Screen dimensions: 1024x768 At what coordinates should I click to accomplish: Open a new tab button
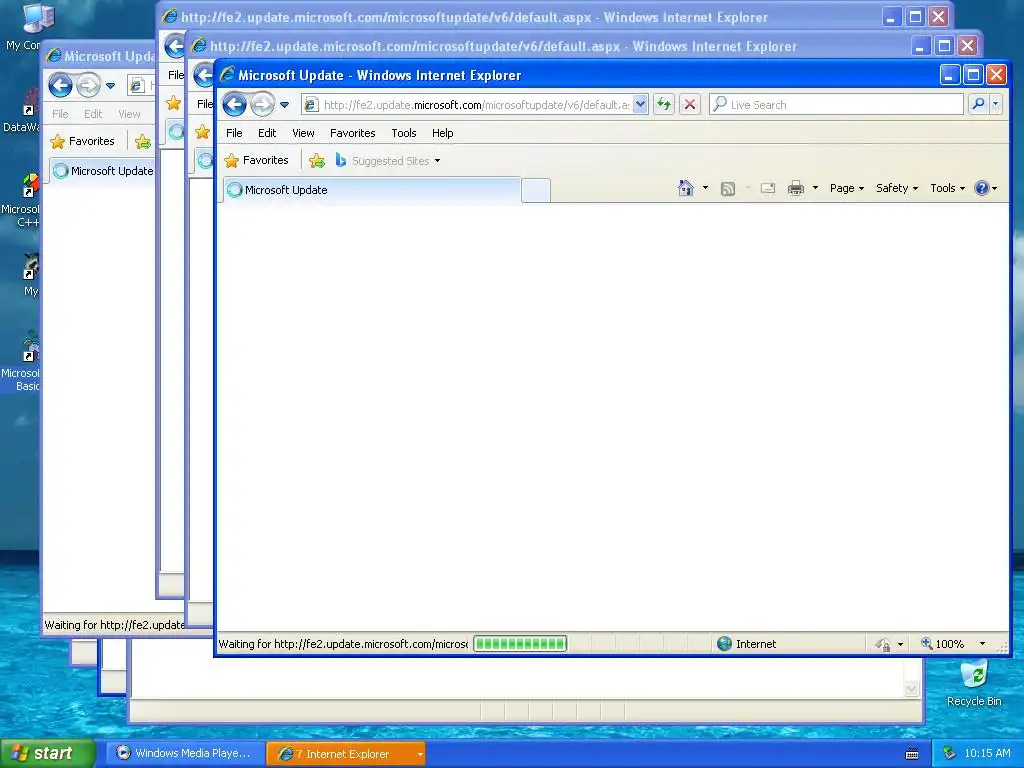pyautogui.click(x=536, y=191)
